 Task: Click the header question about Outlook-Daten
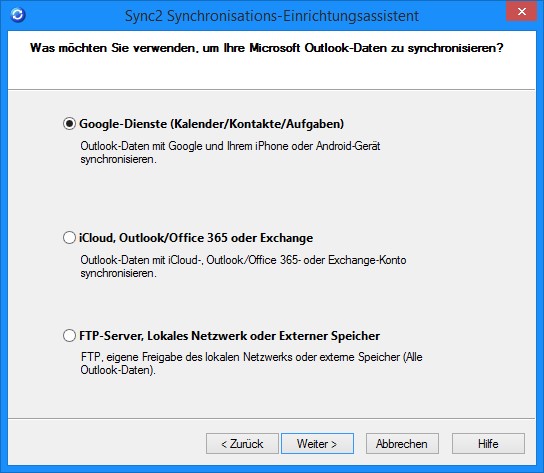[x=266, y=48]
